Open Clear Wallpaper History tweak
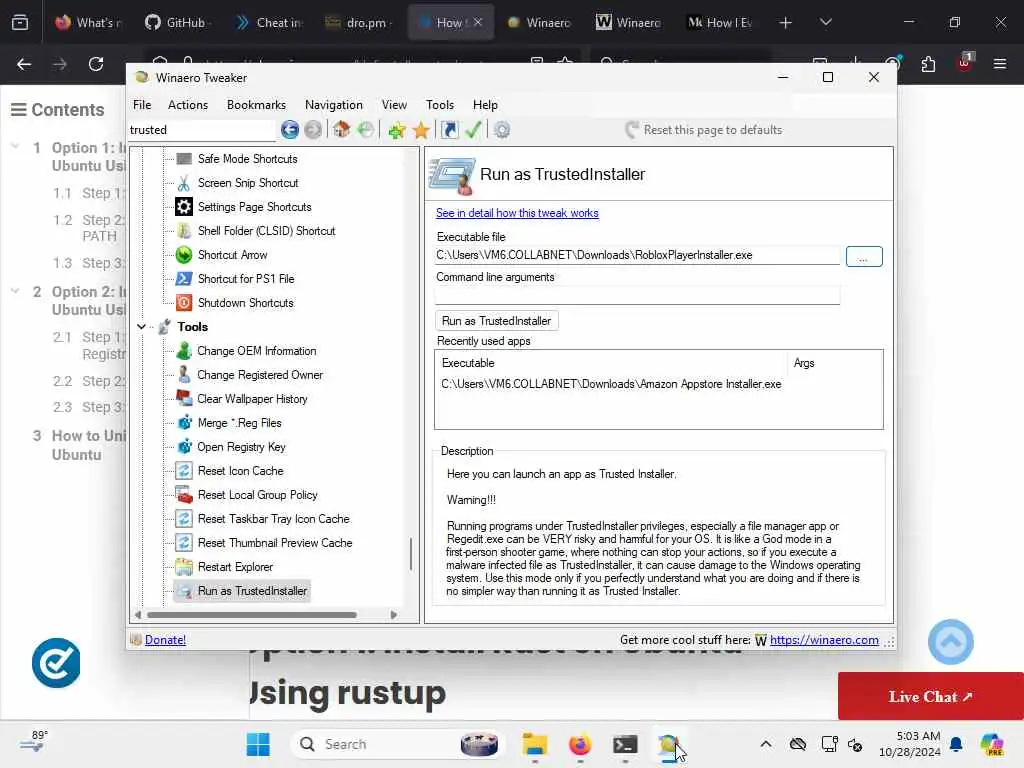Image resolution: width=1024 pixels, height=768 pixels. point(252,399)
